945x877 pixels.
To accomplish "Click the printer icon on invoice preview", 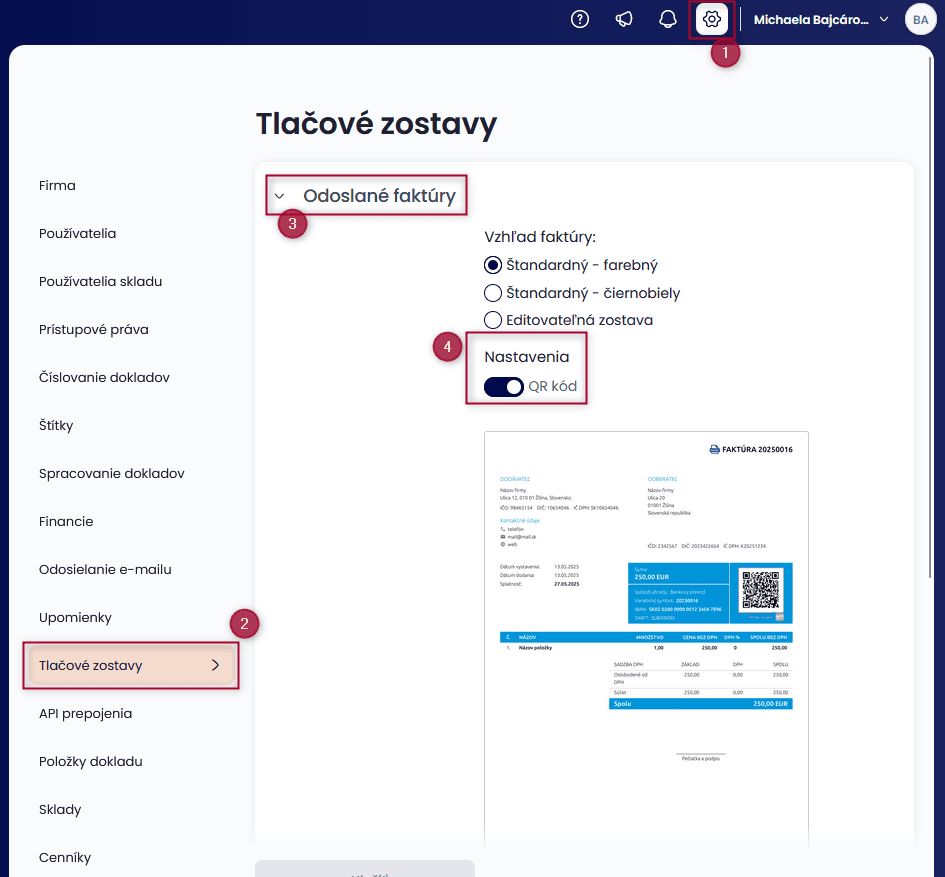I will (x=714, y=450).
